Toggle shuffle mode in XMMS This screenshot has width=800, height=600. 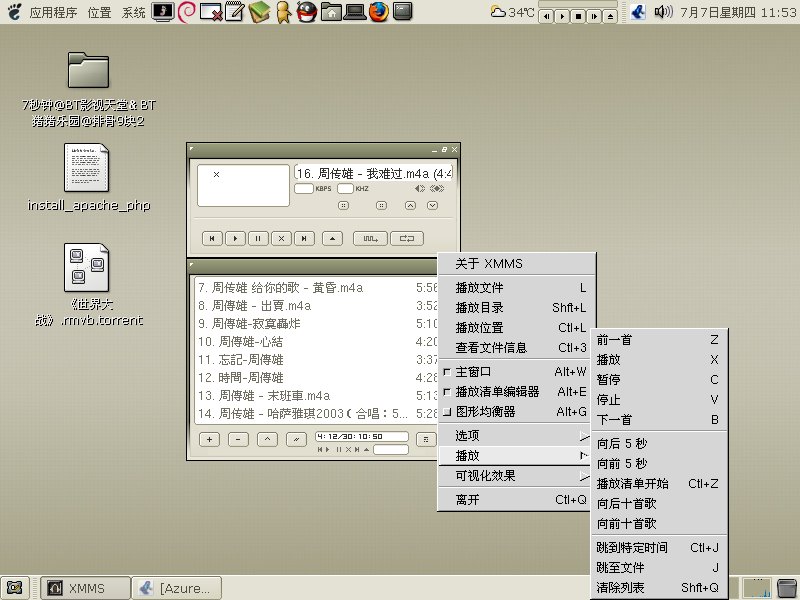[370, 238]
